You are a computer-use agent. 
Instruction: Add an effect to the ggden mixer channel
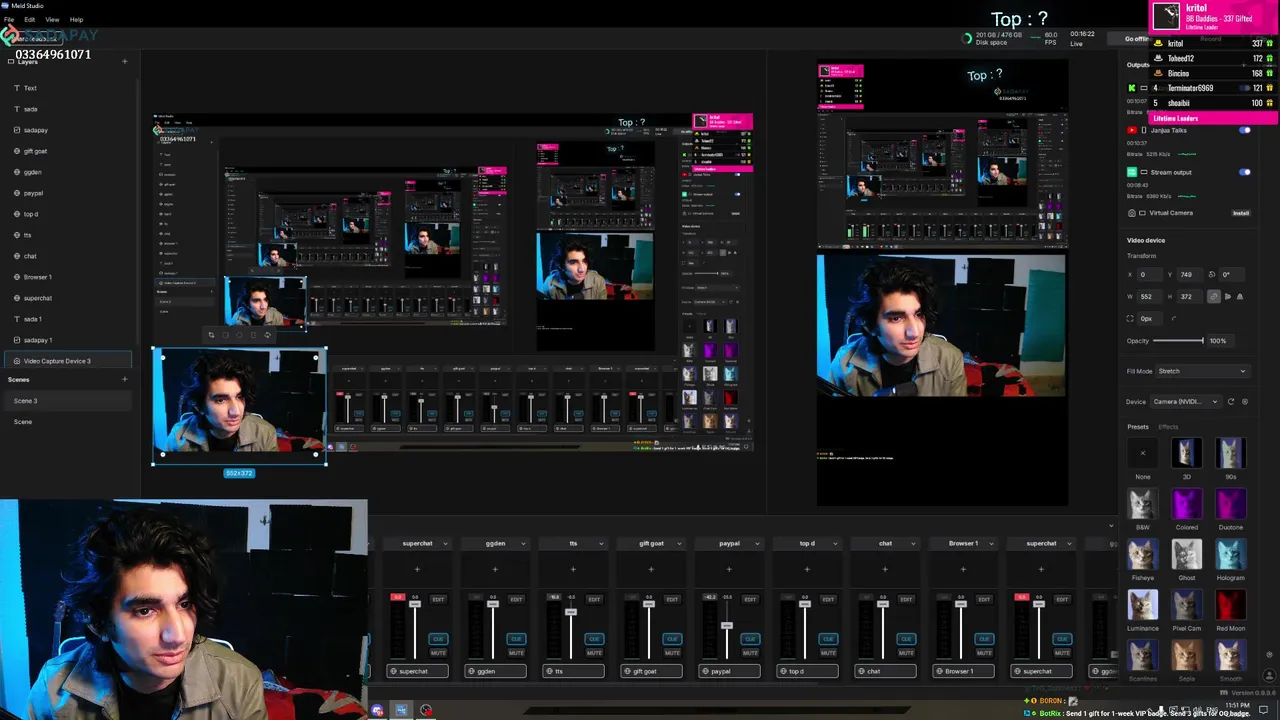click(495, 570)
